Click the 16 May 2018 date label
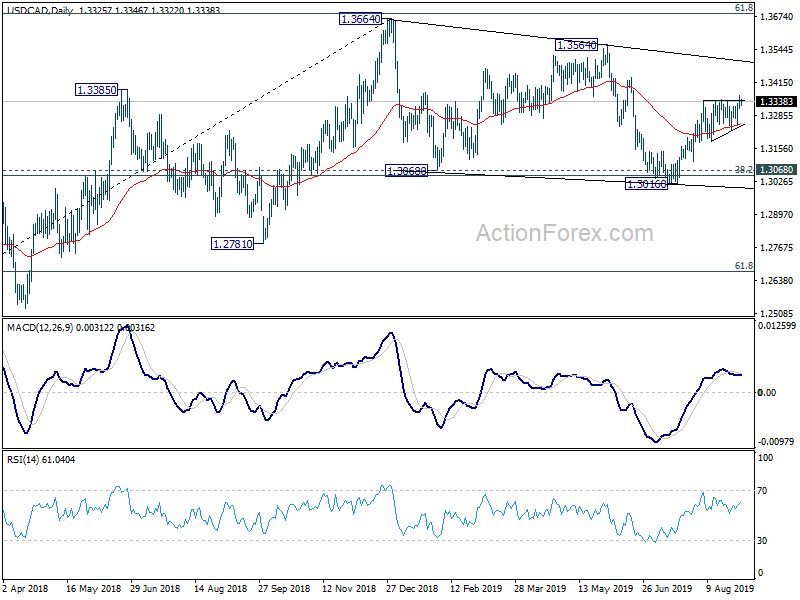Screen dimensions: 800x600 [93, 588]
